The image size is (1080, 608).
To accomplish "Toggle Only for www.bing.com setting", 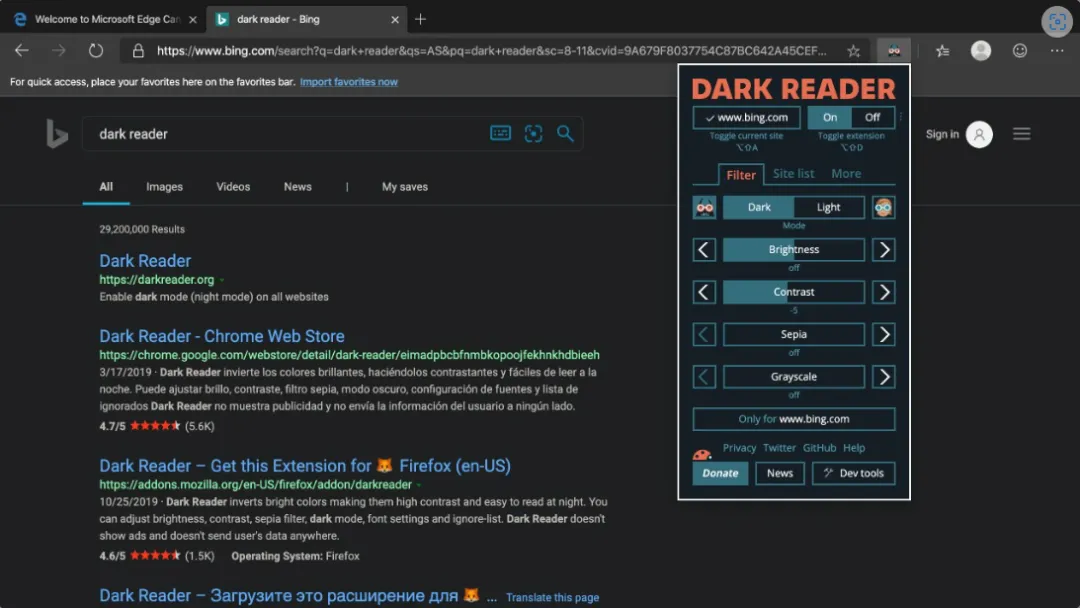I will click(793, 419).
